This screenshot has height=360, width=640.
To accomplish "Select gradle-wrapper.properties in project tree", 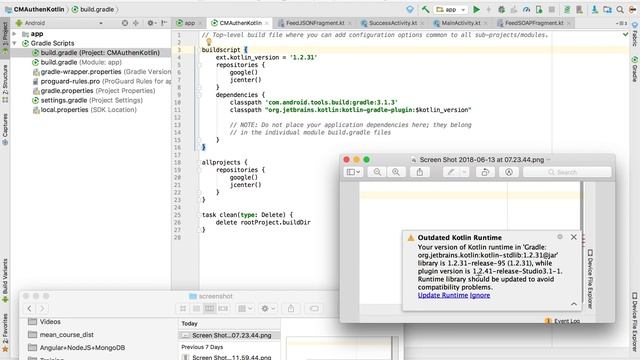I will tap(102, 72).
